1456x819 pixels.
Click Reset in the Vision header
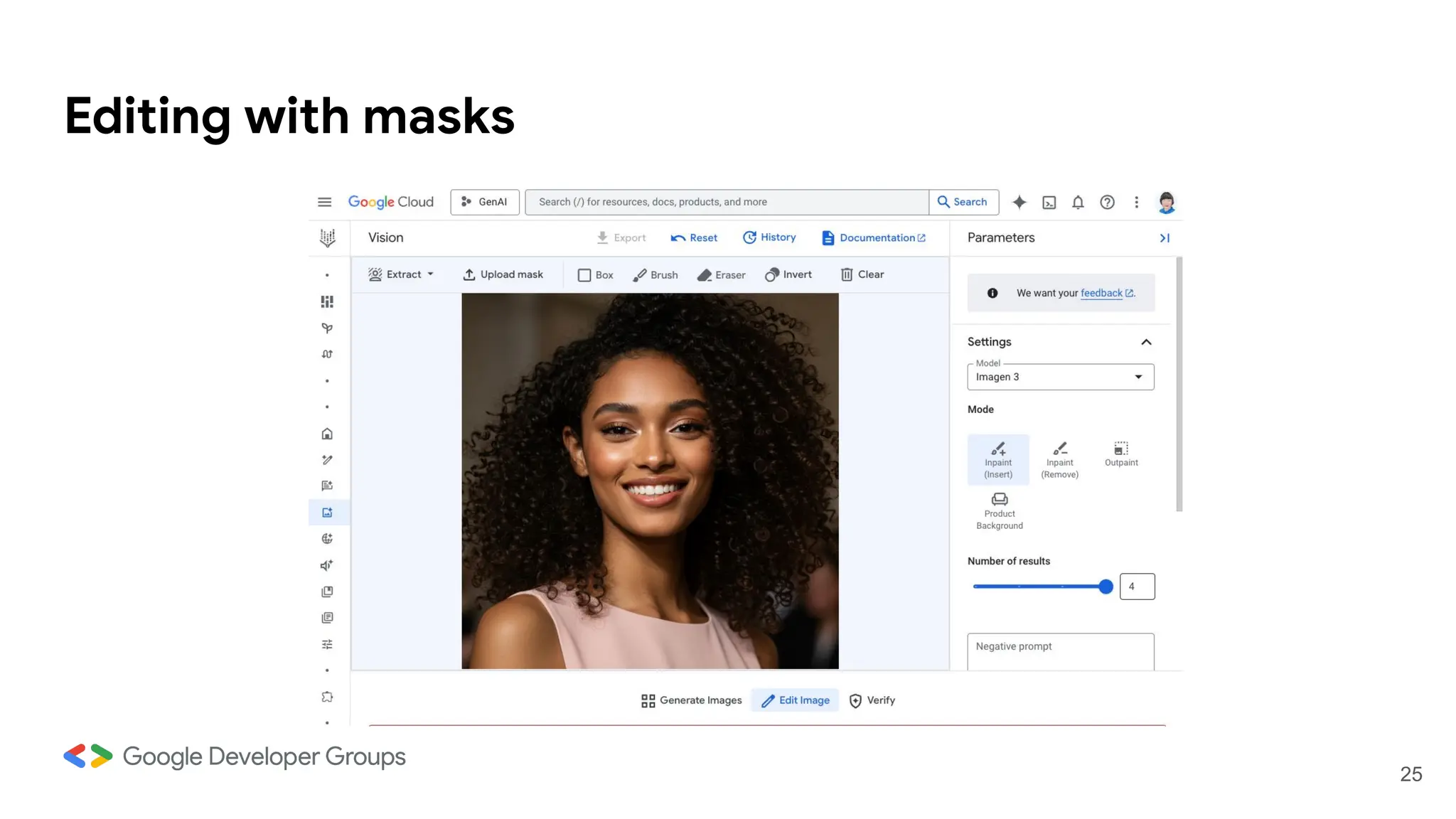pos(694,237)
